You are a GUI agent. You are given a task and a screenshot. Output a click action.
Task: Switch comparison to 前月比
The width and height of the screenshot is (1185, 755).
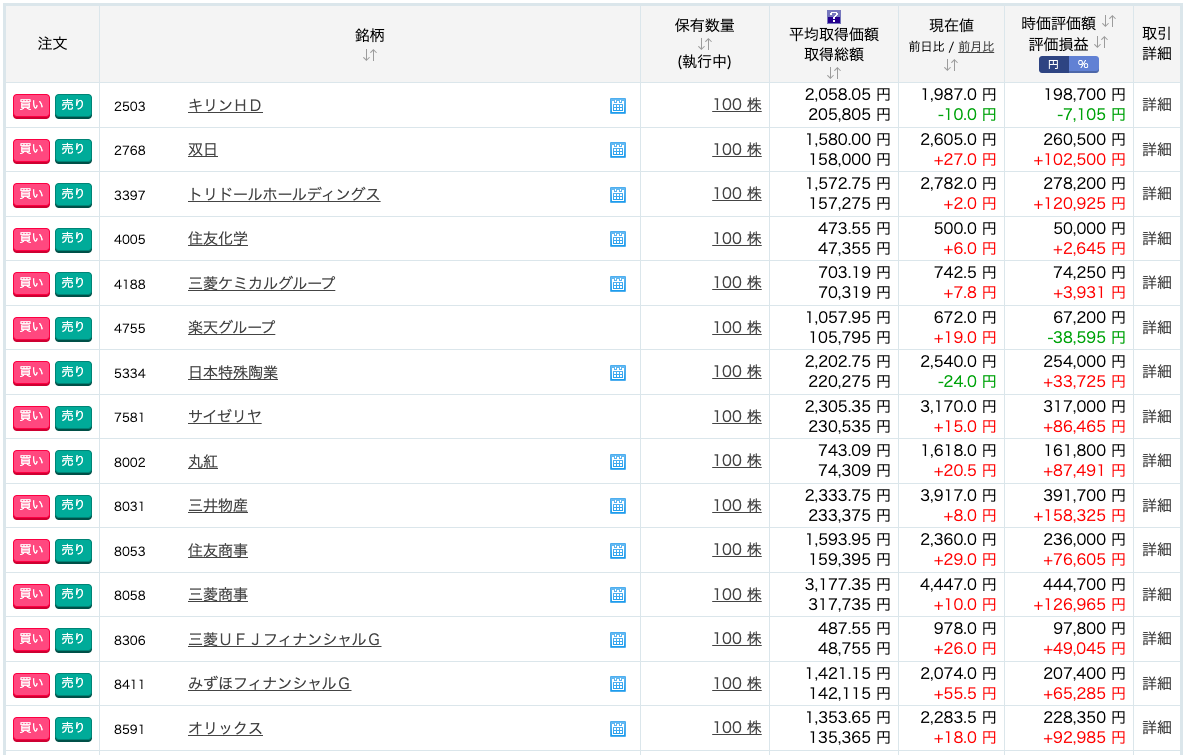pos(976,47)
